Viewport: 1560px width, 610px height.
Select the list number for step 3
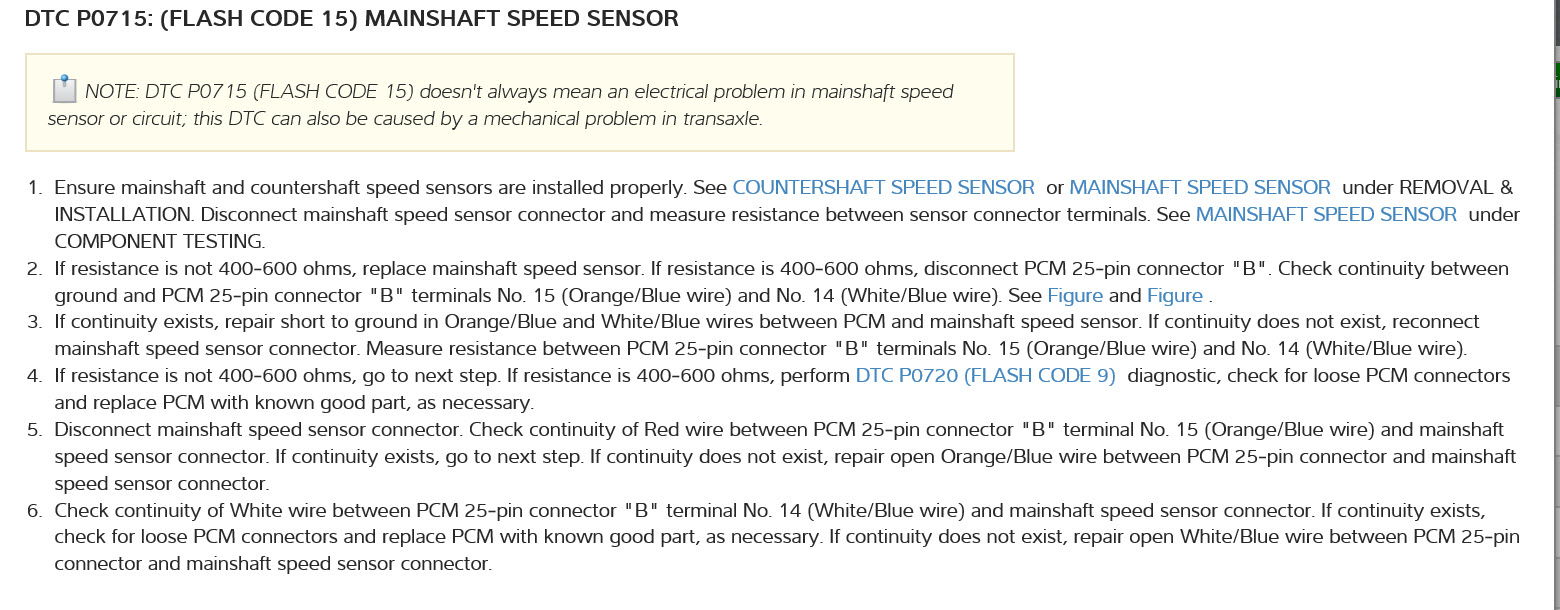pyautogui.click(x=34, y=322)
